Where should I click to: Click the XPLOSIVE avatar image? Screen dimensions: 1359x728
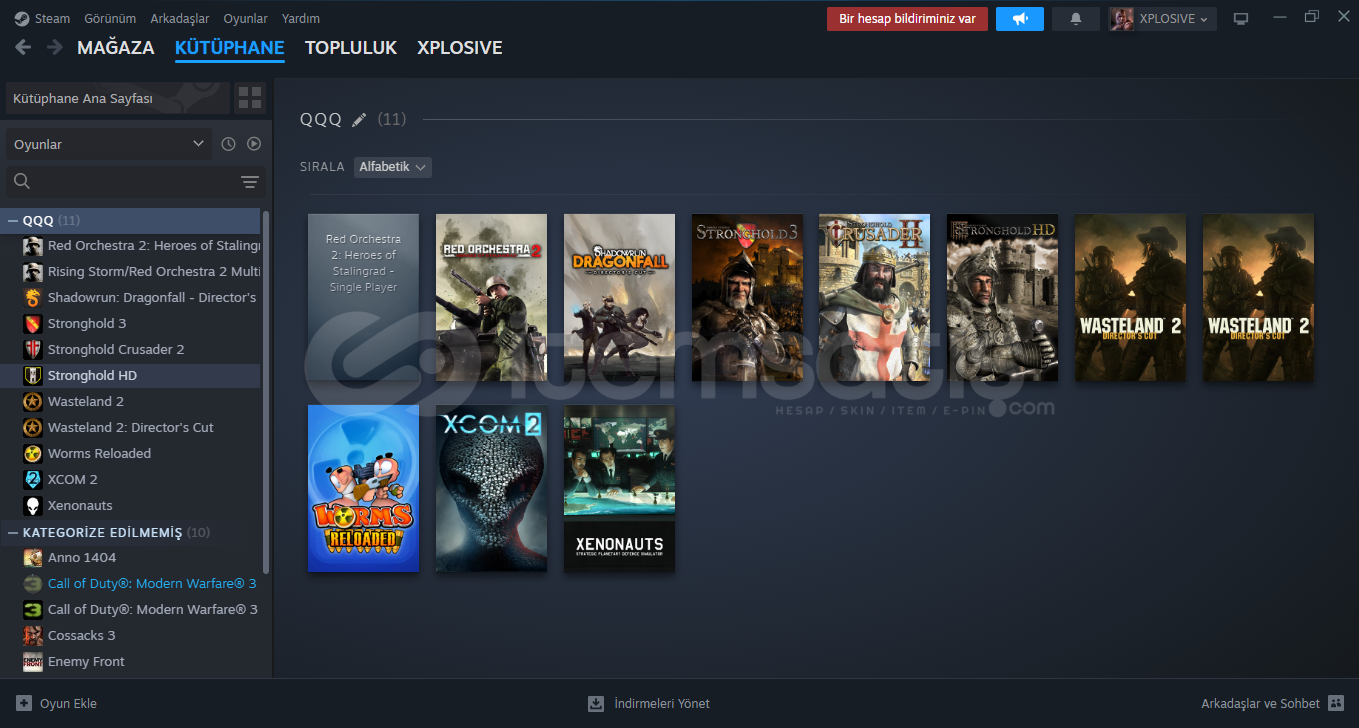pyautogui.click(x=1122, y=19)
